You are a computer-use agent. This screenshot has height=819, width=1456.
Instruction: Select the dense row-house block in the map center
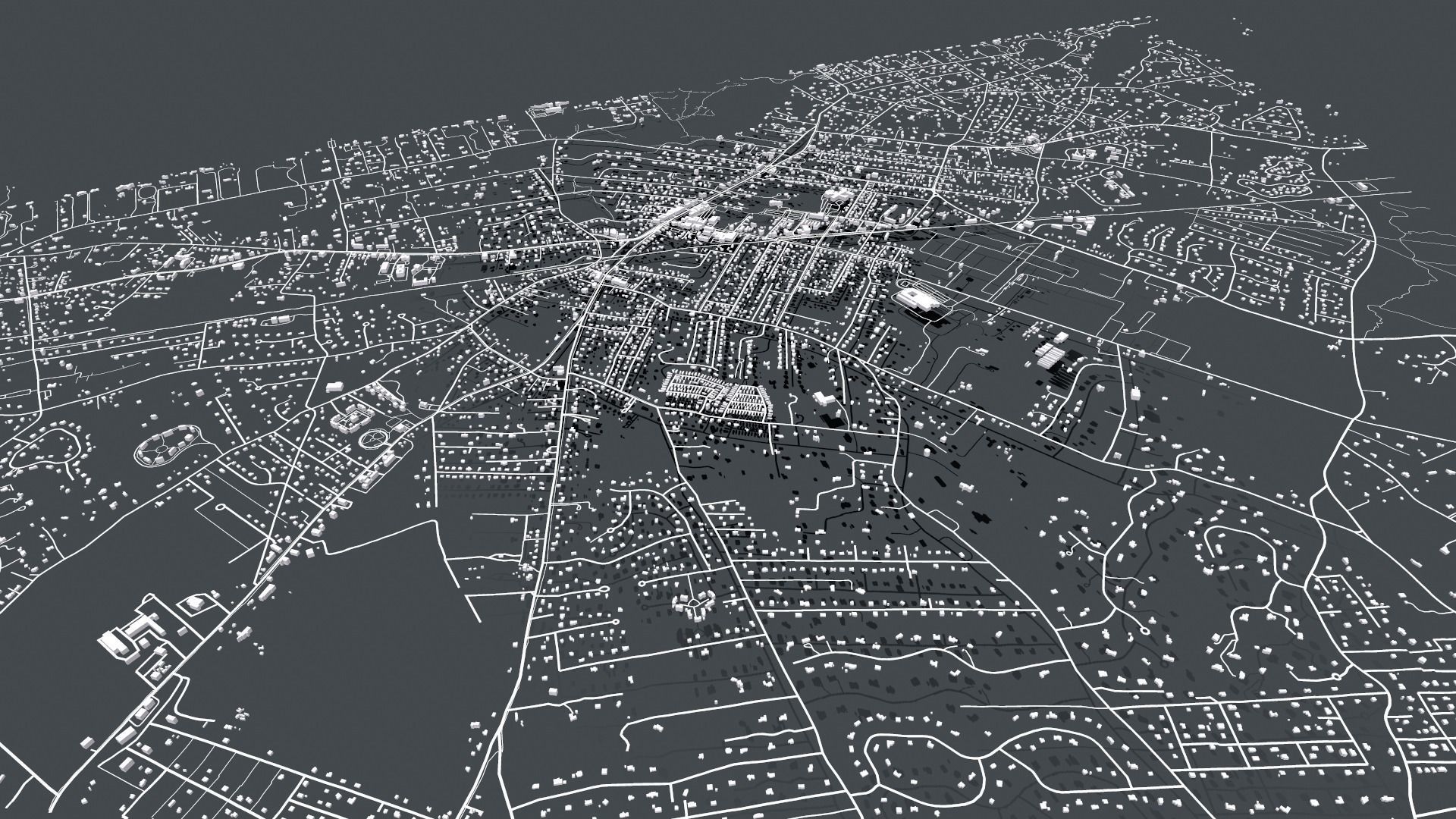(717, 396)
